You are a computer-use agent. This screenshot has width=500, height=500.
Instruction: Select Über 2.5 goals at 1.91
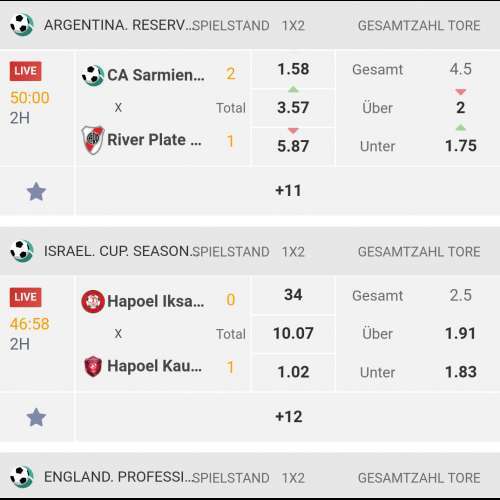tap(418, 334)
